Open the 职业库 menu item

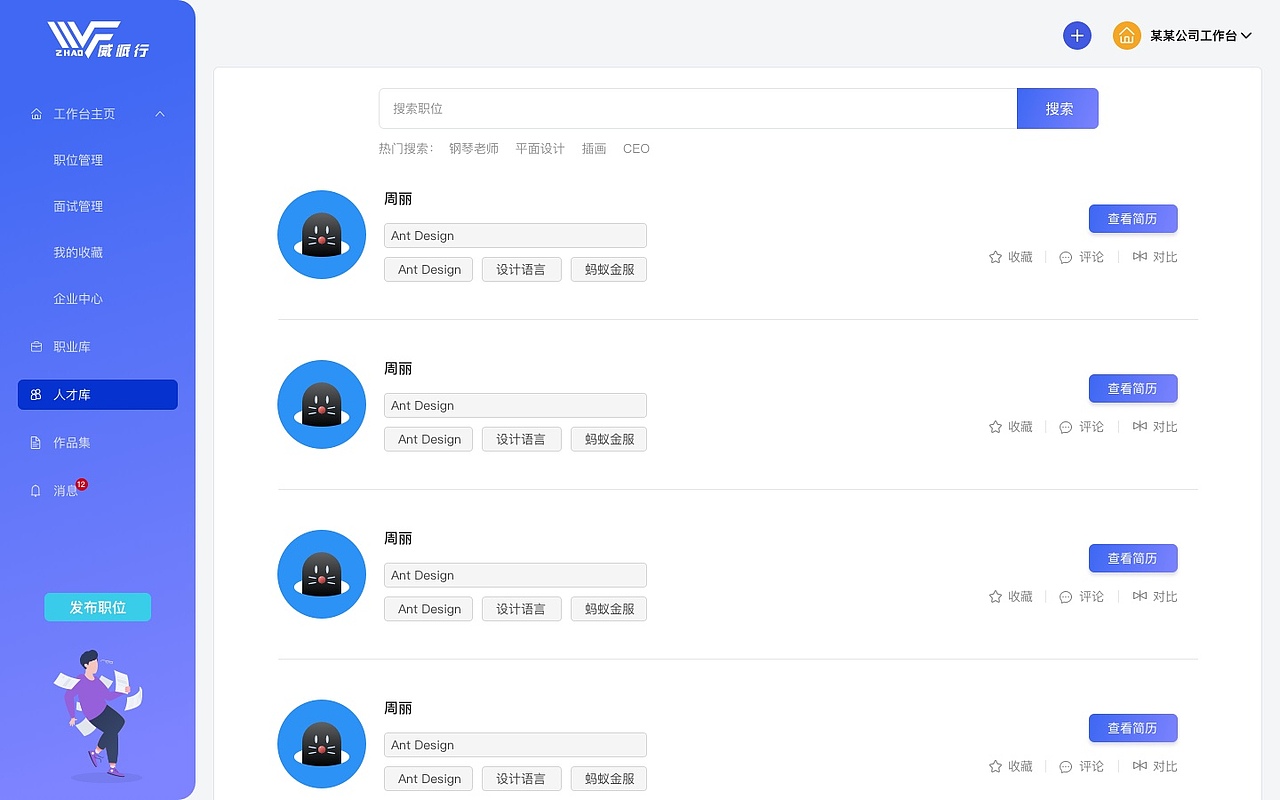(x=72, y=346)
